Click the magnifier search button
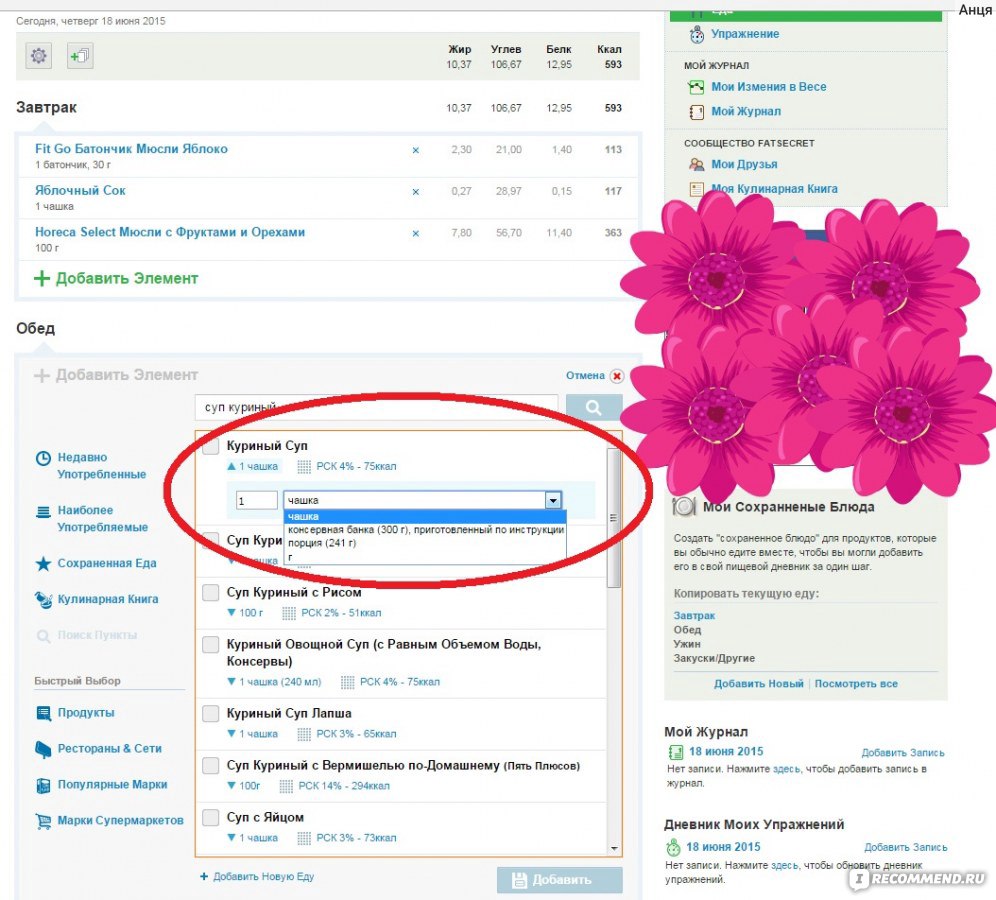The width and height of the screenshot is (996, 900). click(x=593, y=408)
